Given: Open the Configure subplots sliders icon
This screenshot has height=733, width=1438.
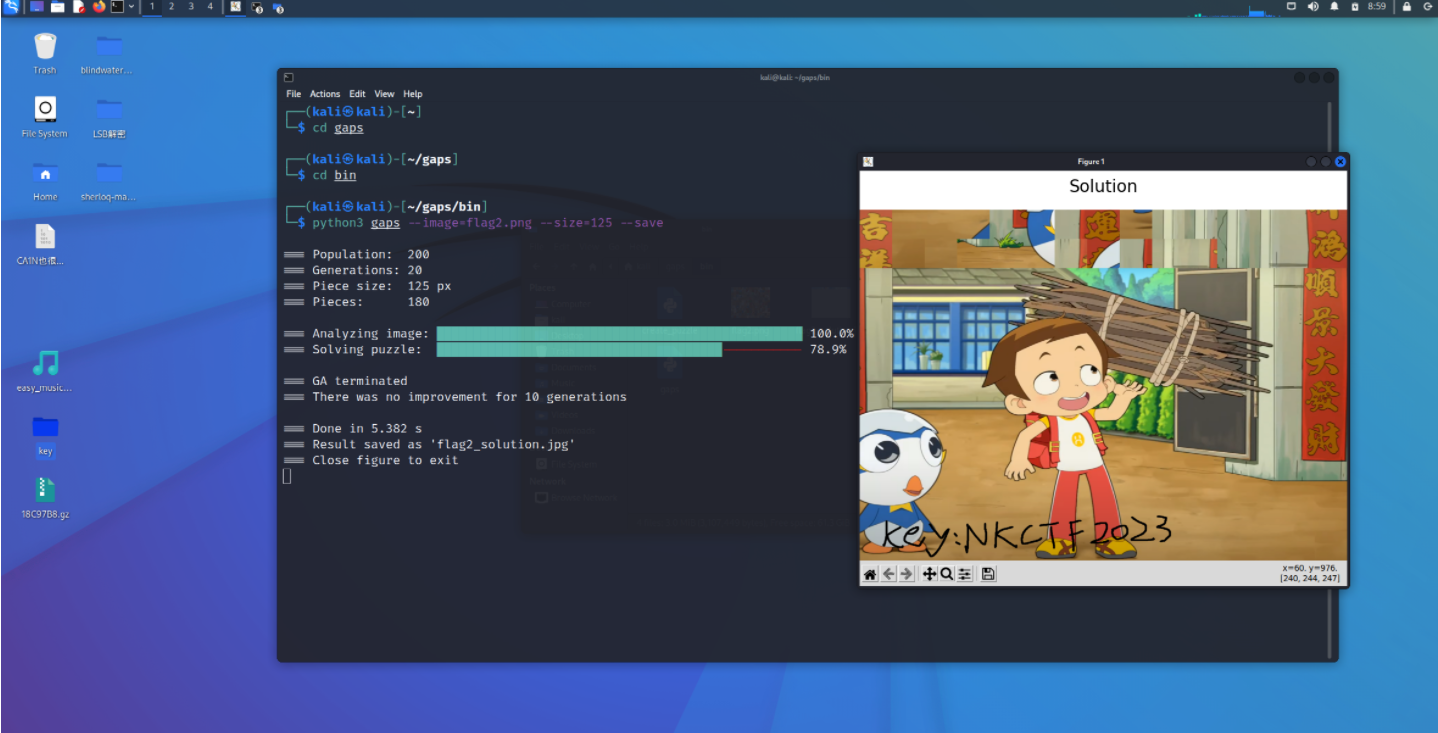Looking at the screenshot, I should [964, 574].
